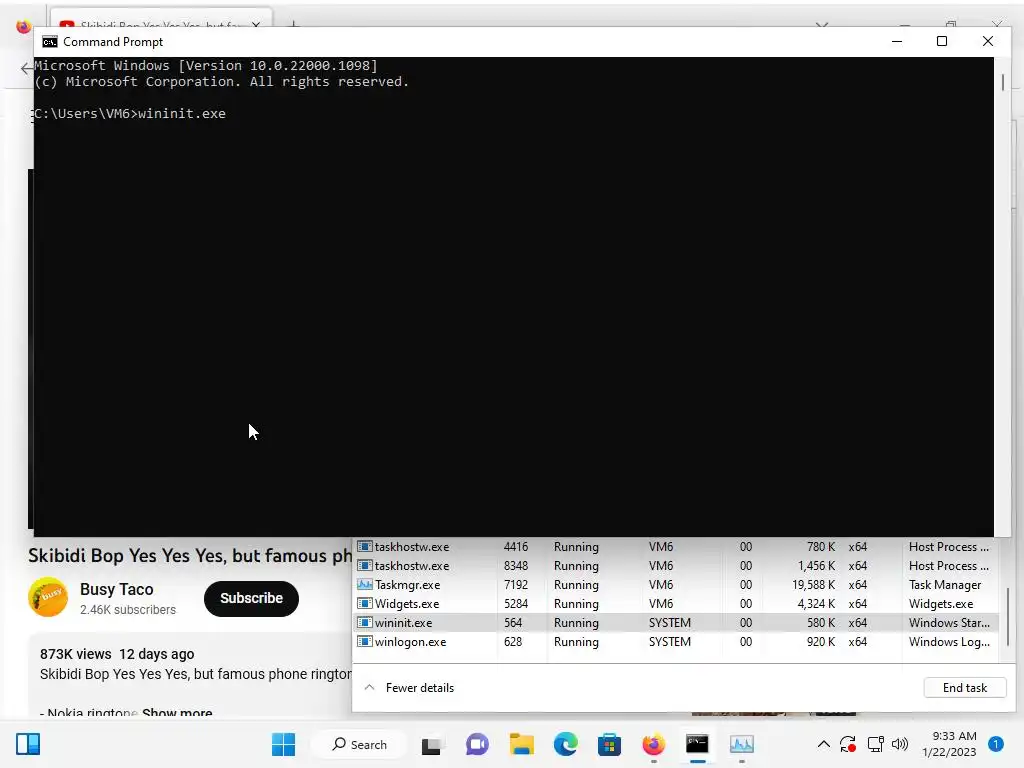Minimize the Command Prompt window
The width and height of the screenshot is (1024, 768).
897,41
